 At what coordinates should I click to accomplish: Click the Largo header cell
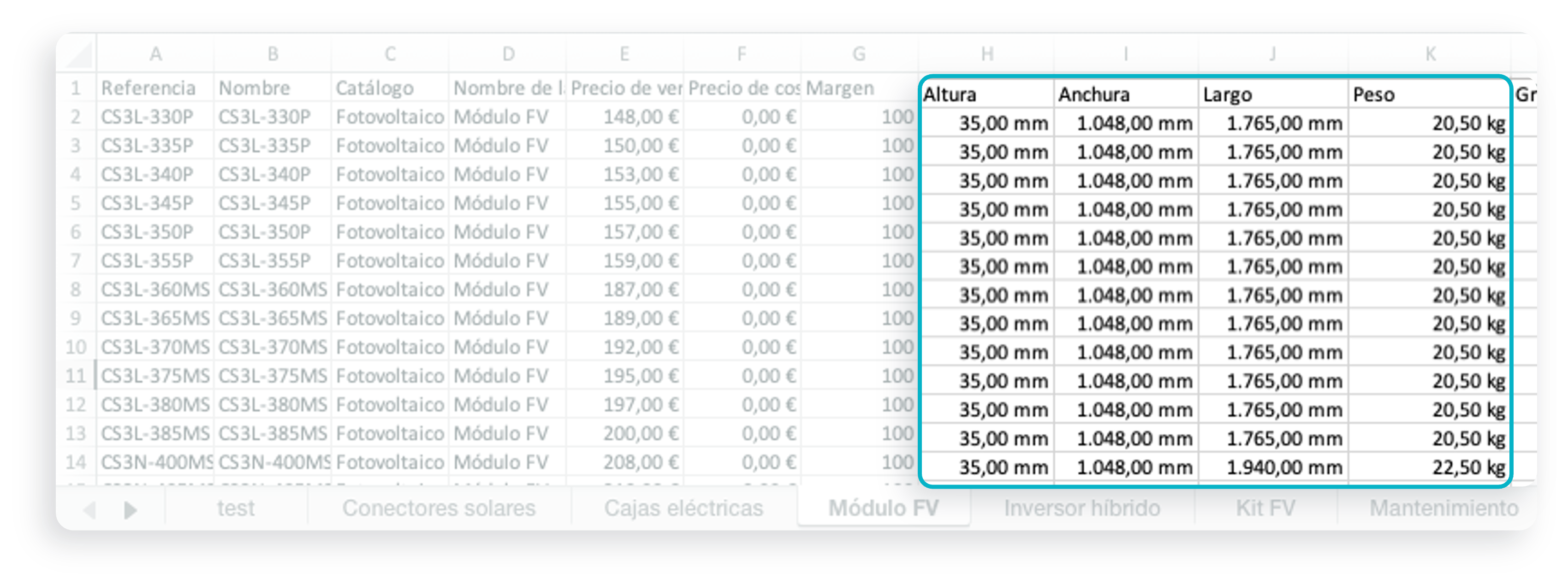[1273, 95]
